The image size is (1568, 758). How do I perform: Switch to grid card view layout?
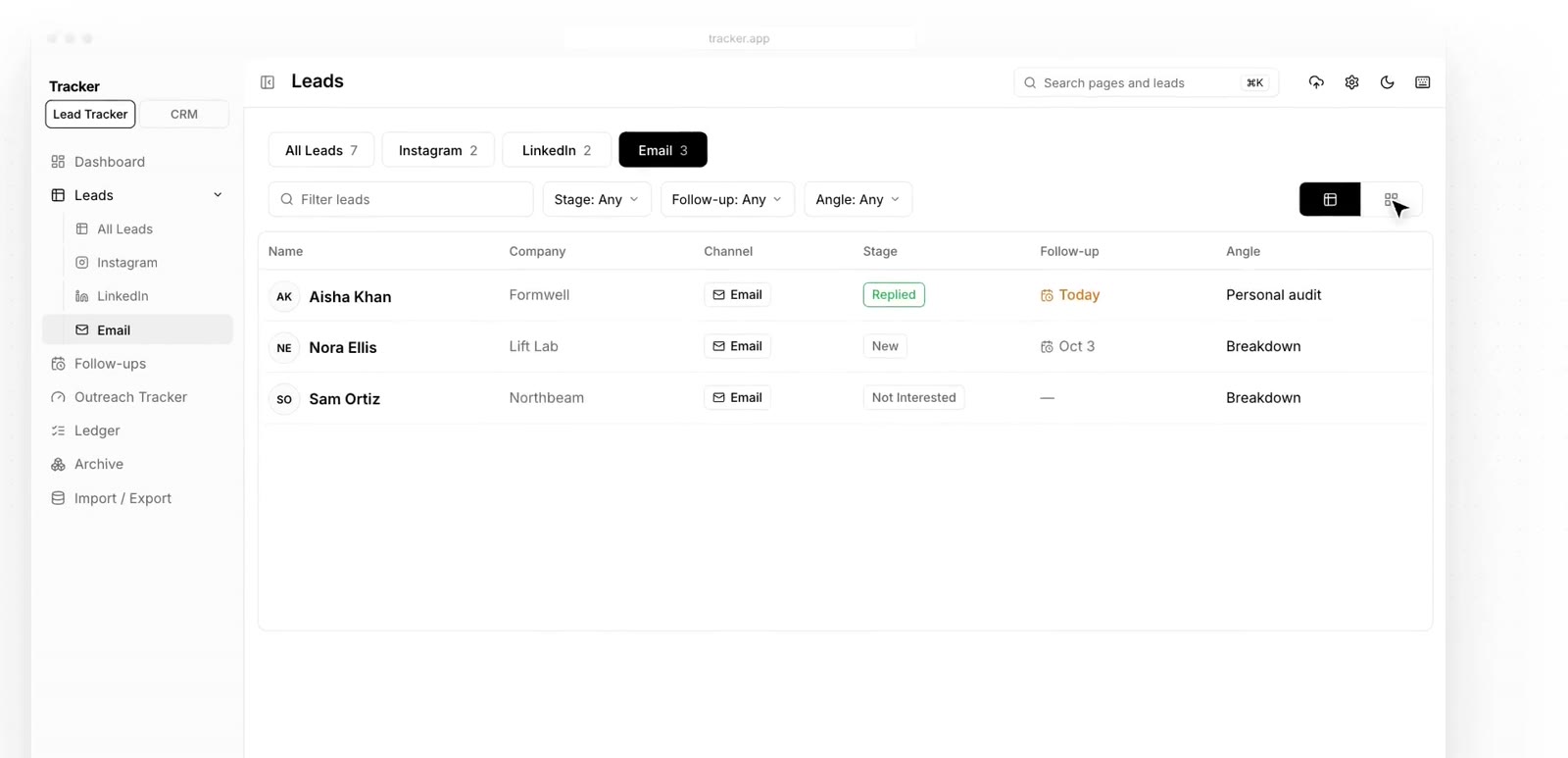point(1391,199)
